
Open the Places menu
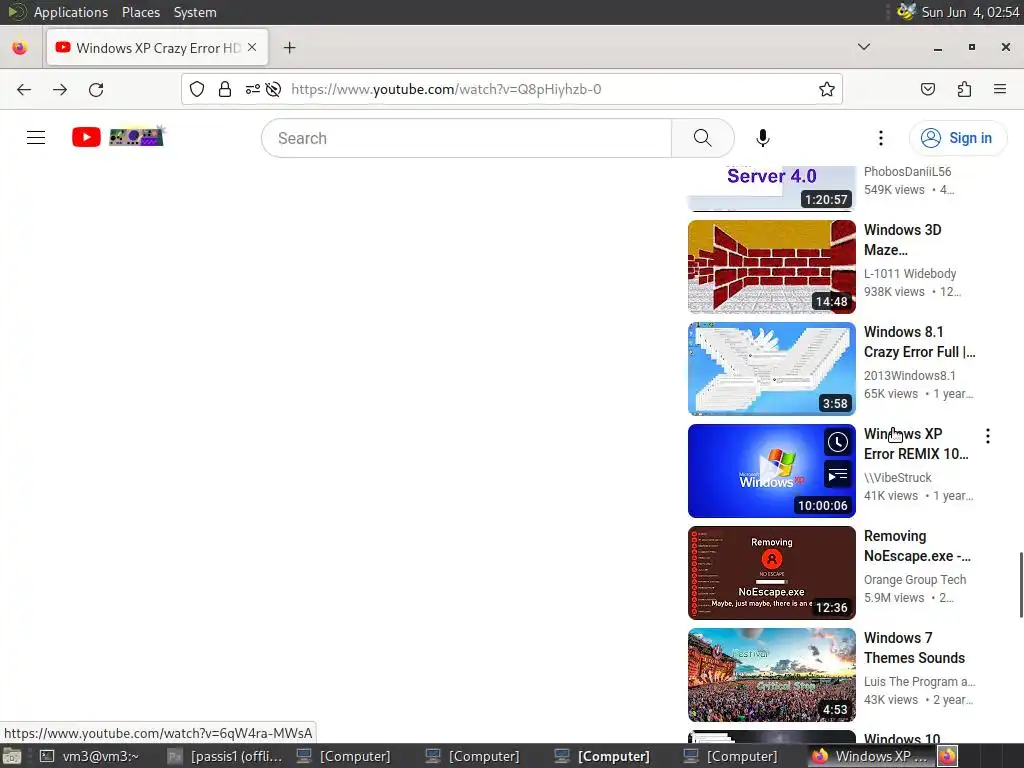pyautogui.click(x=140, y=12)
